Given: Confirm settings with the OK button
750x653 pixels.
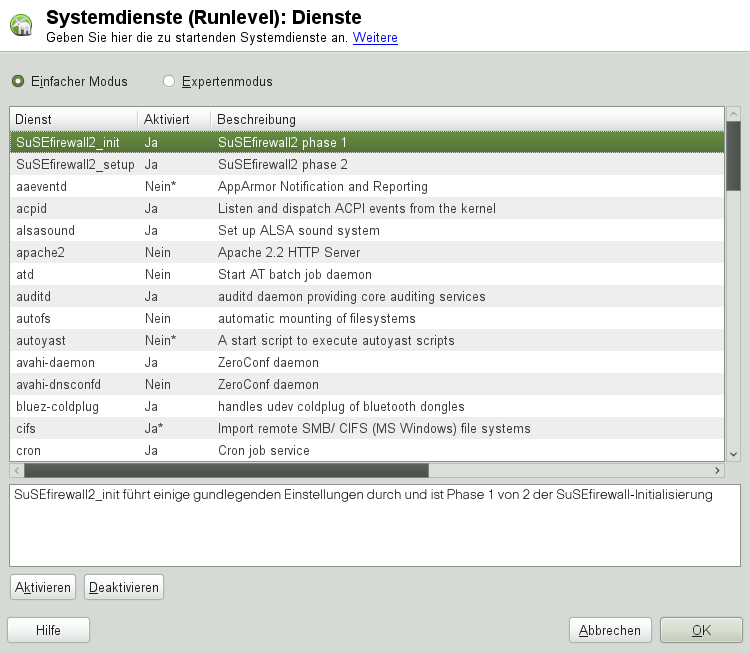Looking at the screenshot, I should click(701, 630).
